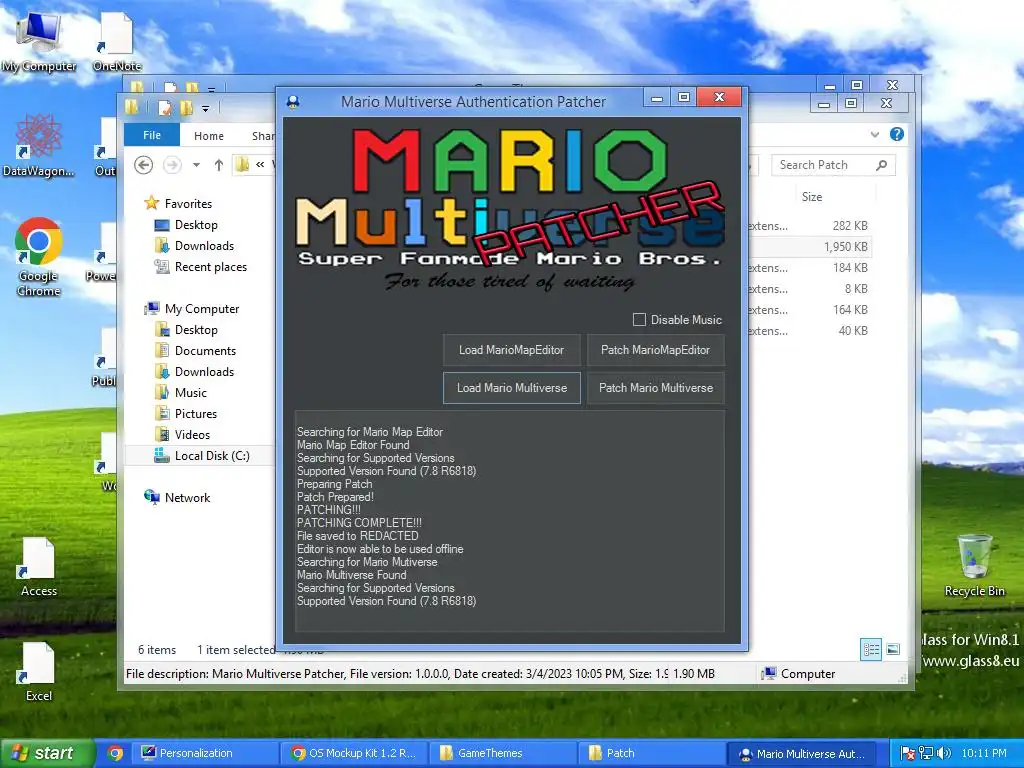The image size is (1024, 768).
Task: Sort by the Size column header
Action: pos(812,197)
